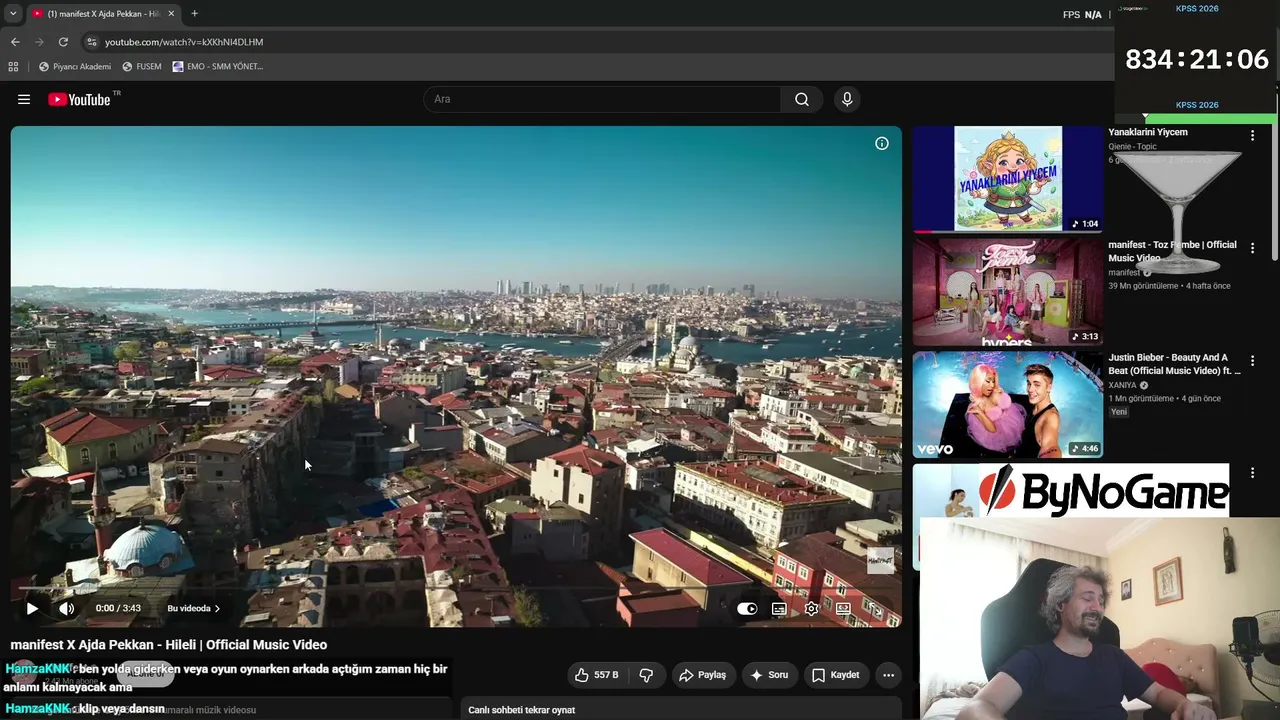Screen dimensions: 1280x720
Task: View site information icon in the address bar
Action: click(91, 42)
